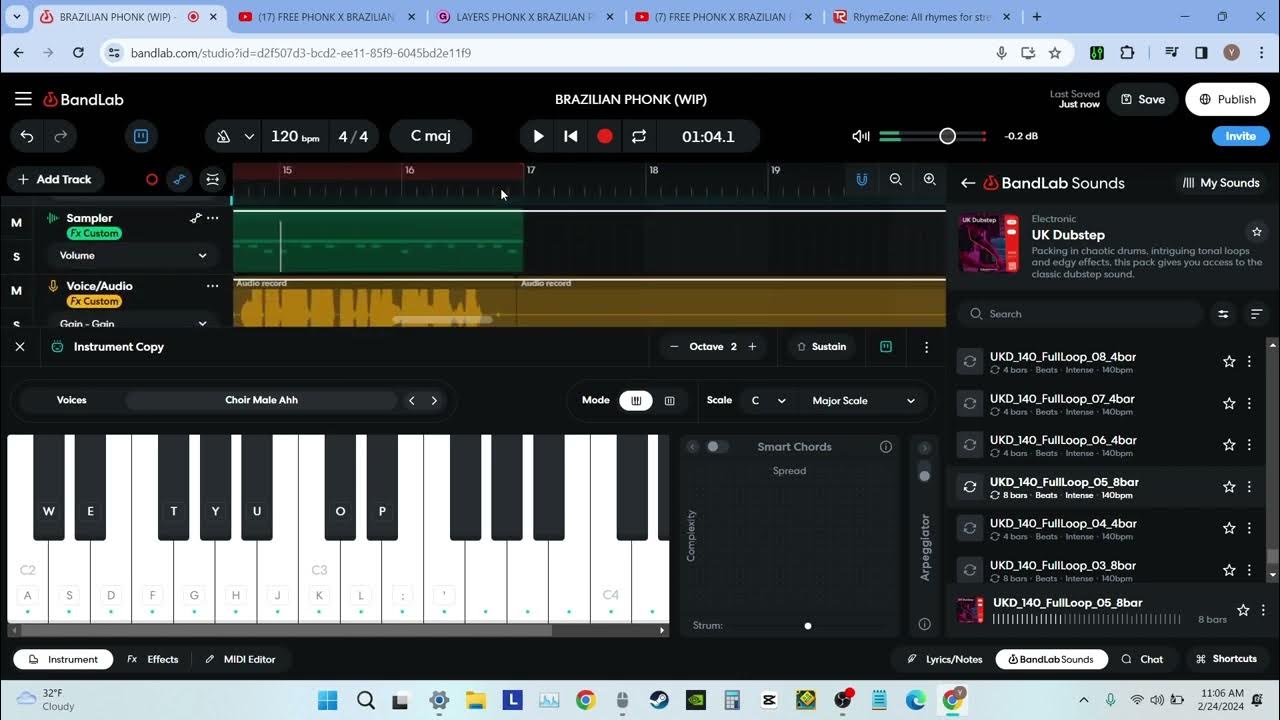Return playhead to start

coord(571,136)
